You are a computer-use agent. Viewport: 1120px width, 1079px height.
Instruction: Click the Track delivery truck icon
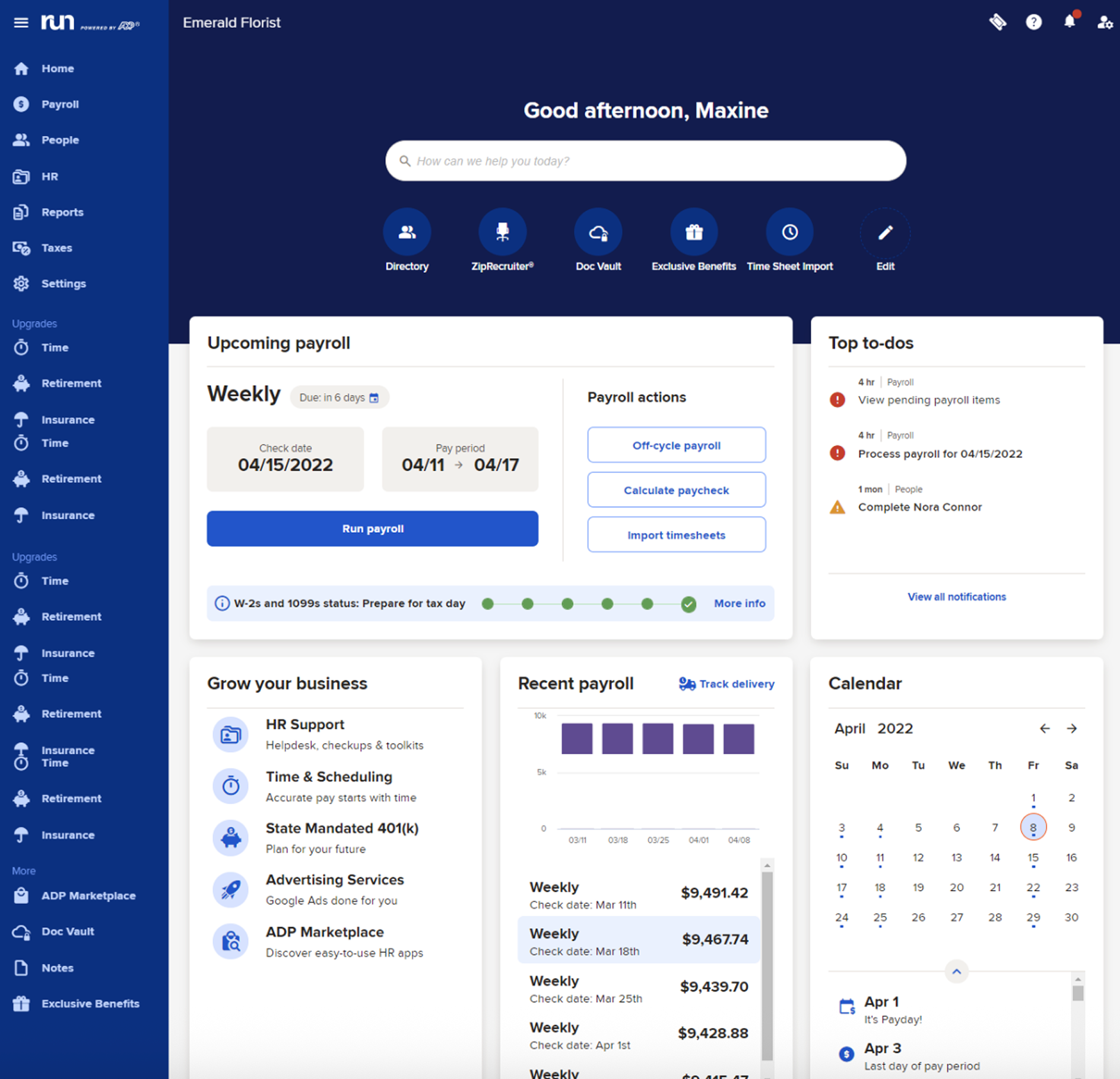[687, 684]
